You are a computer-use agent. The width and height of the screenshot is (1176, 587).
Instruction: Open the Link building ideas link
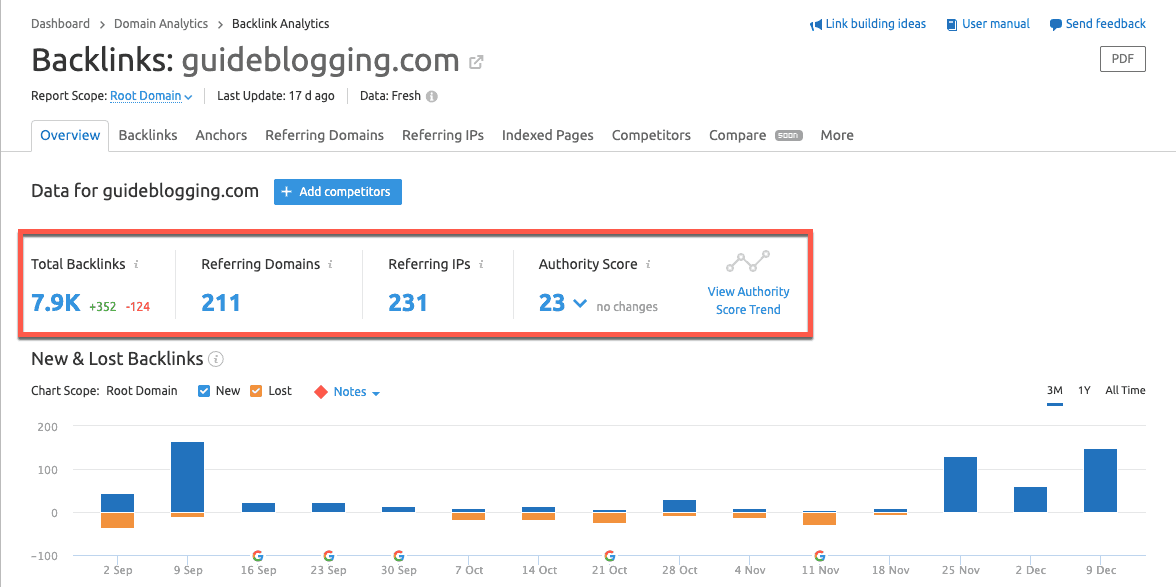click(x=876, y=24)
